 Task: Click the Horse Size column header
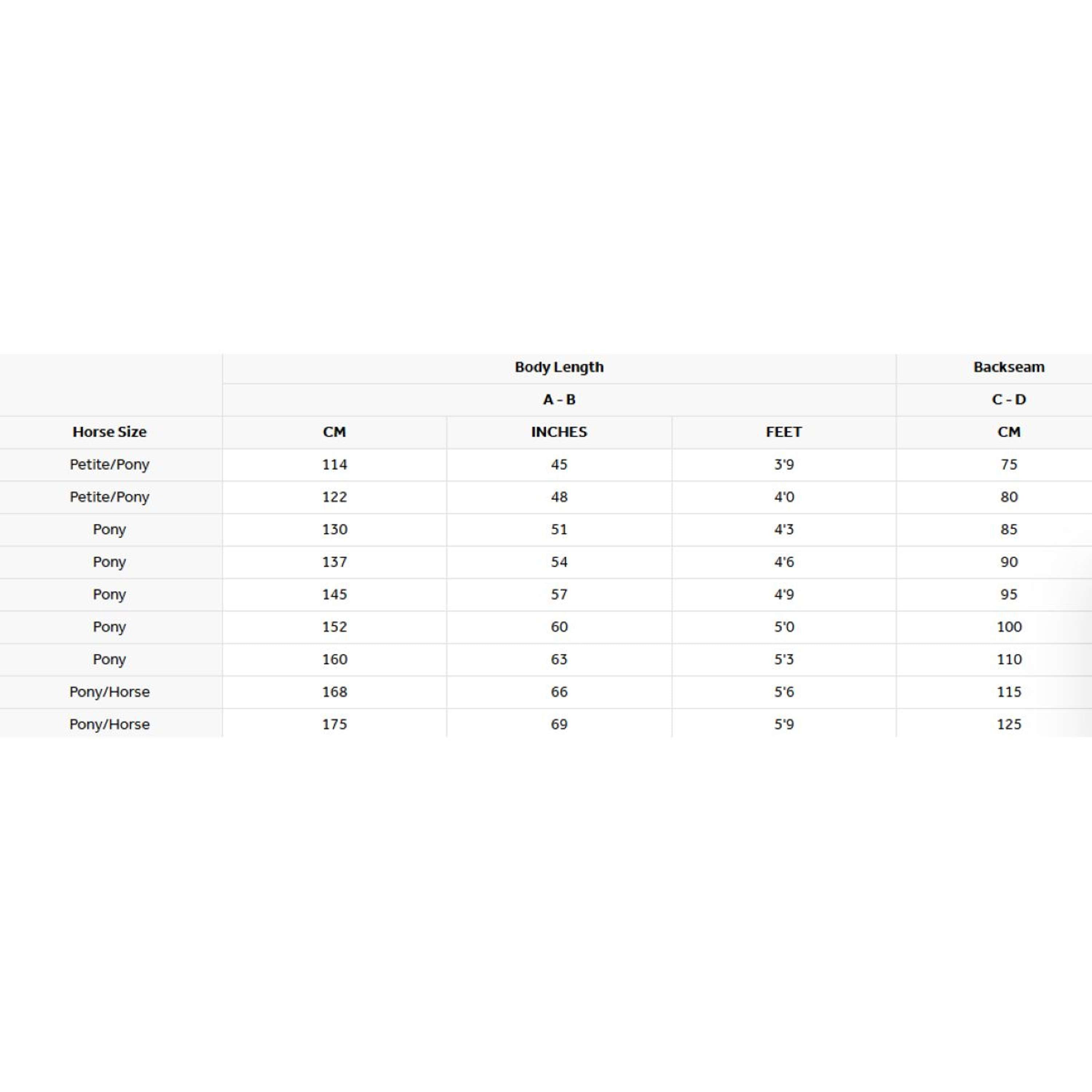tap(109, 432)
